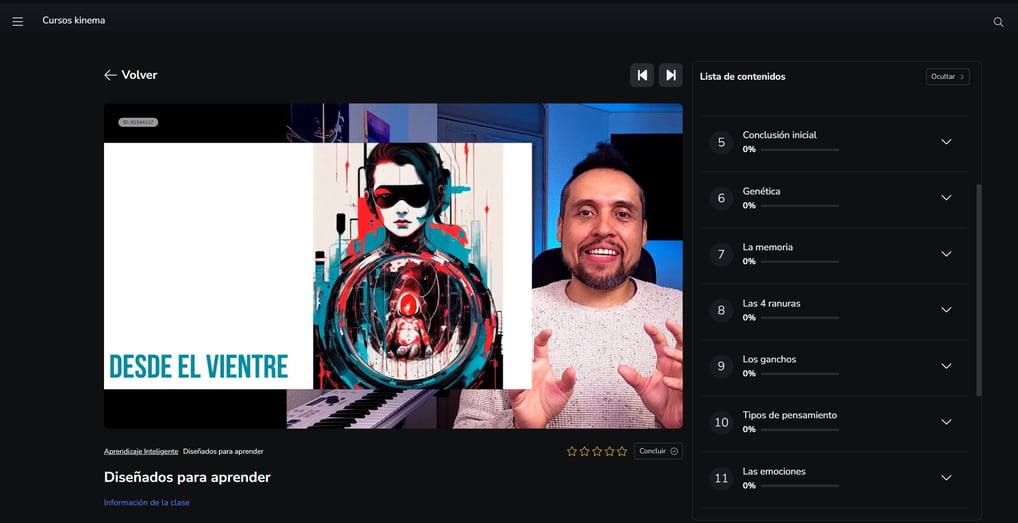
Task: Click the Cursos kinema site title
Action: tap(73, 20)
